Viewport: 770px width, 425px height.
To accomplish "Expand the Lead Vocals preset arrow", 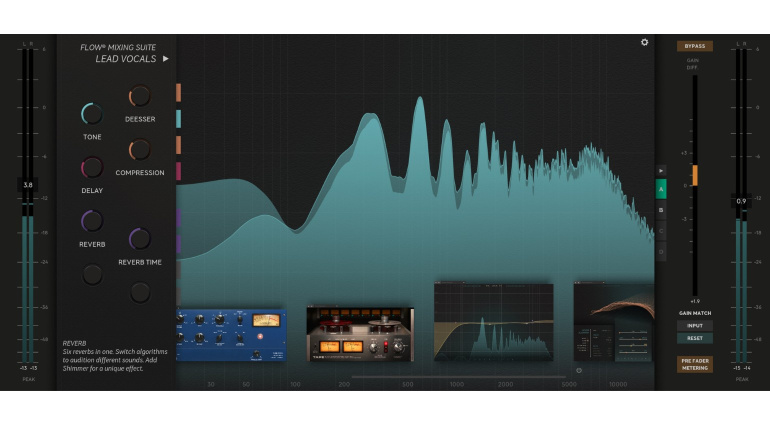I will pos(166,59).
